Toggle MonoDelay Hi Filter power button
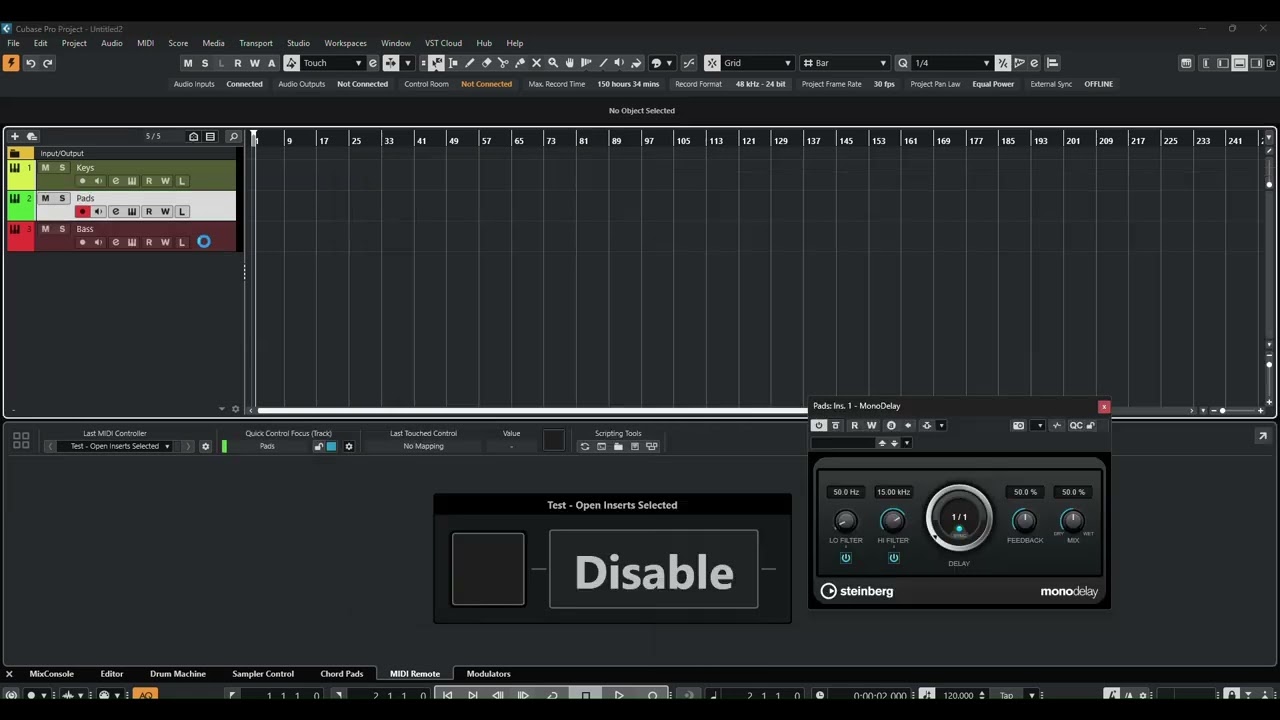Image resolution: width=1280 pixels, height=720 pixels. tap(894, 558)
